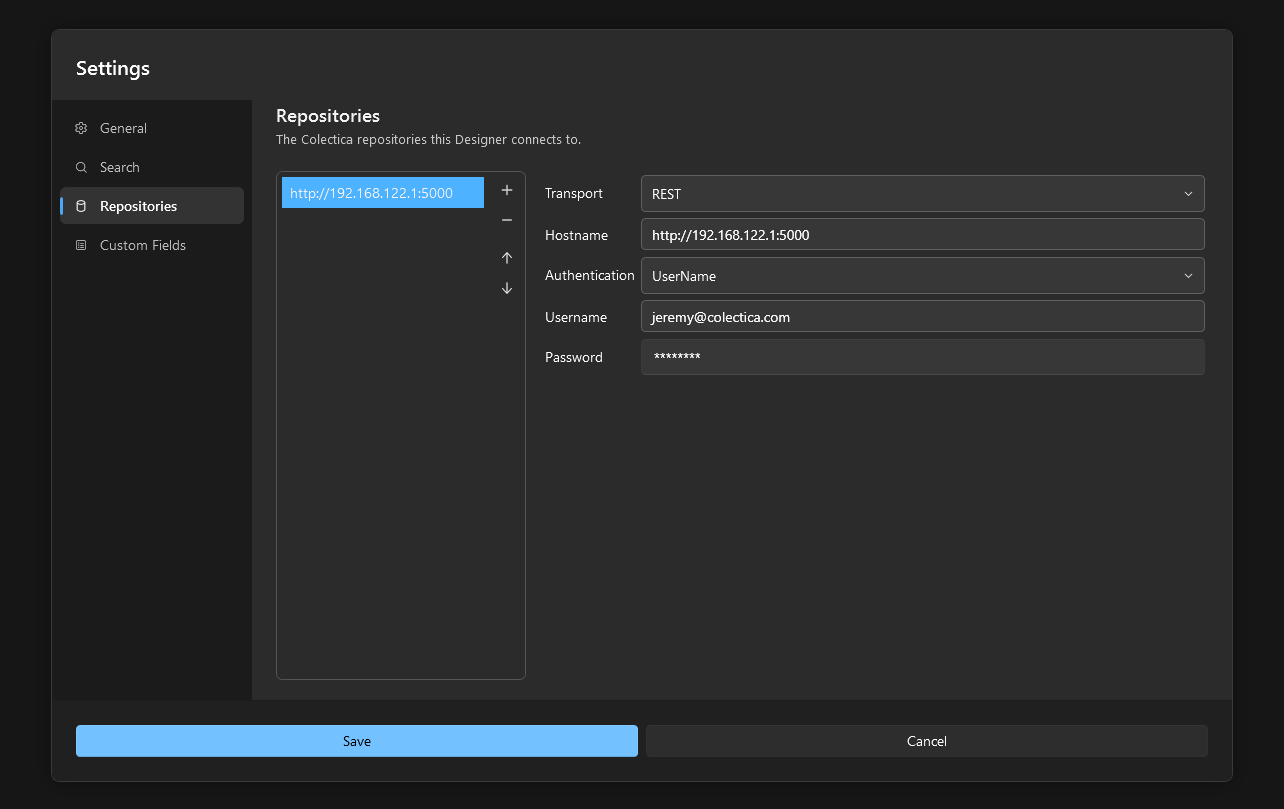The height and width of the screenshot is (809, 1284).
Task: Move repository up with arrow icon
Action: click(x=507, y=258)
